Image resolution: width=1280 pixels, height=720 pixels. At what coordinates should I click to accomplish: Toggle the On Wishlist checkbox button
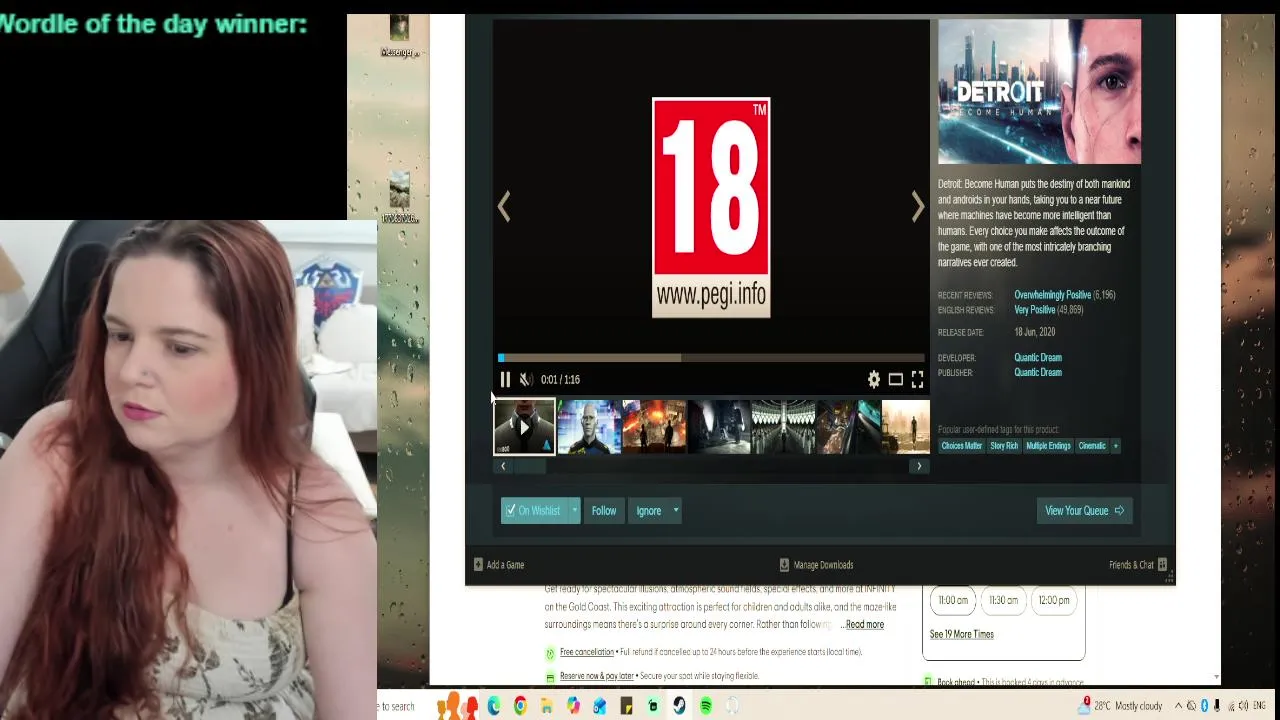(x=535, y=510)
